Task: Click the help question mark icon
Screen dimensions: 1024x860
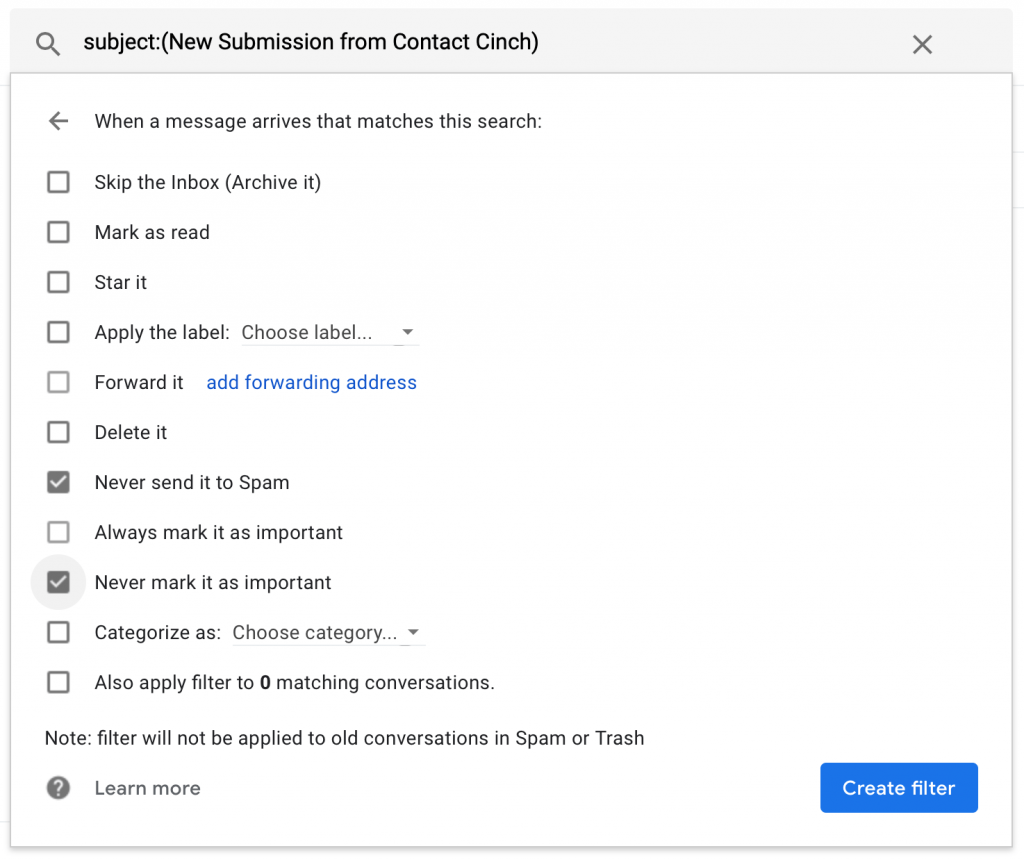Action: 59,788
